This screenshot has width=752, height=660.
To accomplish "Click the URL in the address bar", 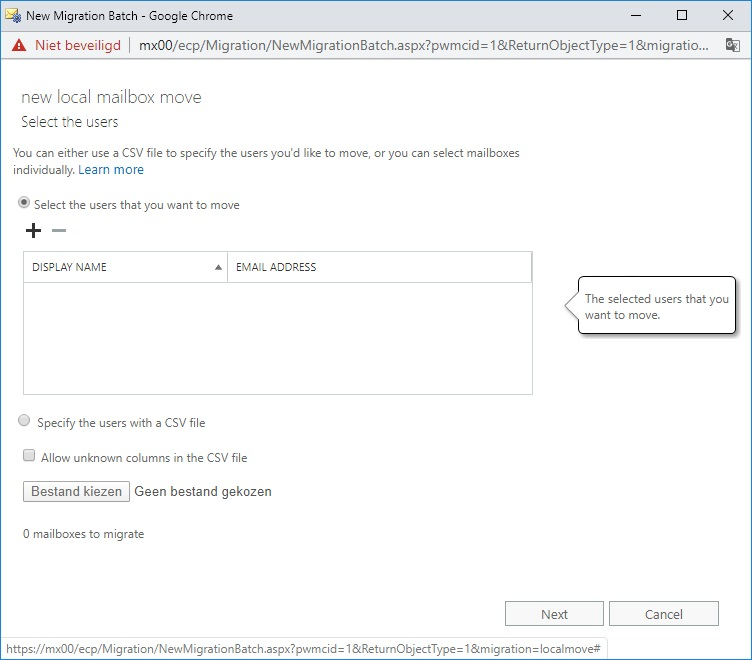I will click(x=423, y=45).
